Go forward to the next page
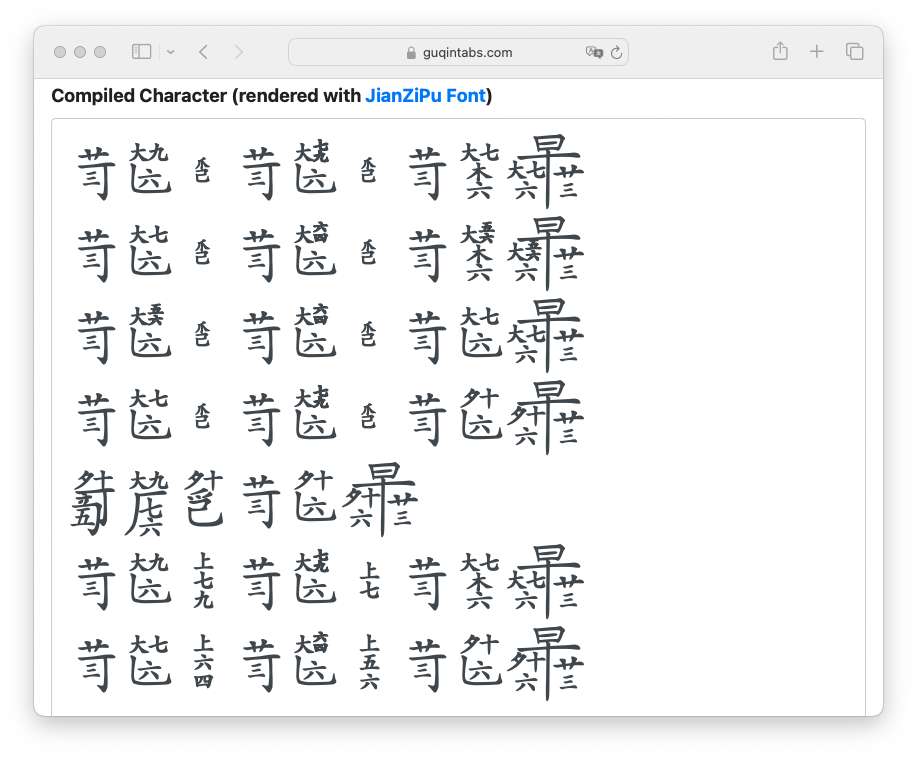The height and width of the screenshot is (758, 917). click(x=238, y=52)
